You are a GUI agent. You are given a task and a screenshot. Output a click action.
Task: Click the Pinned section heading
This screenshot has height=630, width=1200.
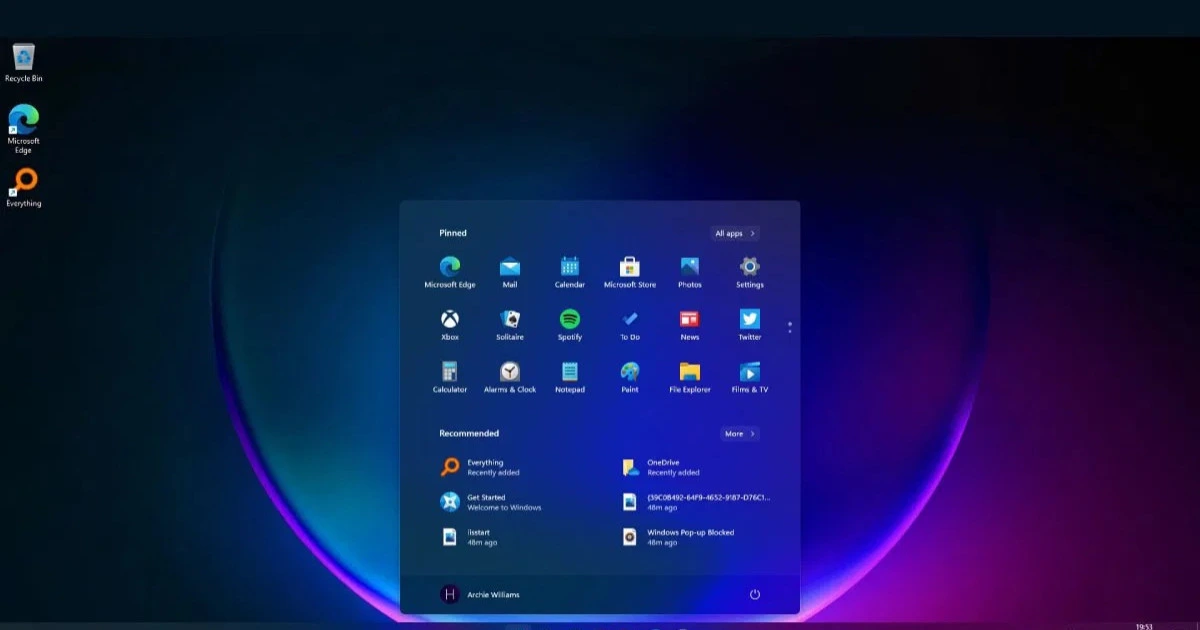pos(453,233)
